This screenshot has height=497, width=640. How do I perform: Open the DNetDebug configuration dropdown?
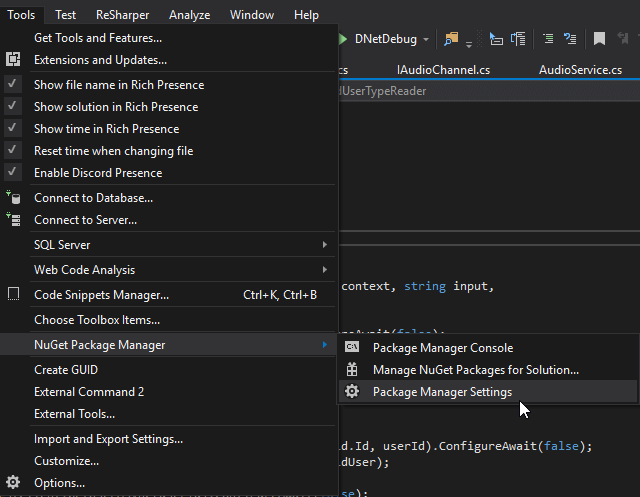[425, 39]
